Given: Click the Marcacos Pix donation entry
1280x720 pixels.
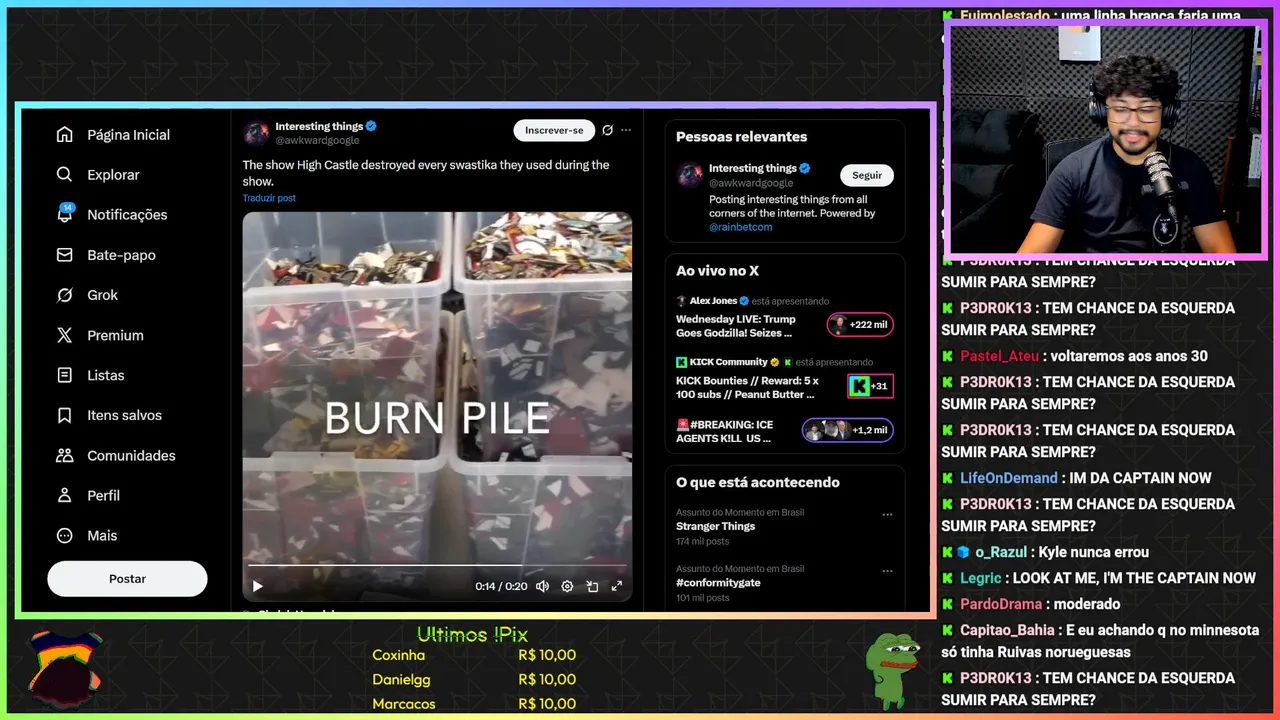Looking at the screenshot, I should (x=474, y=704).
